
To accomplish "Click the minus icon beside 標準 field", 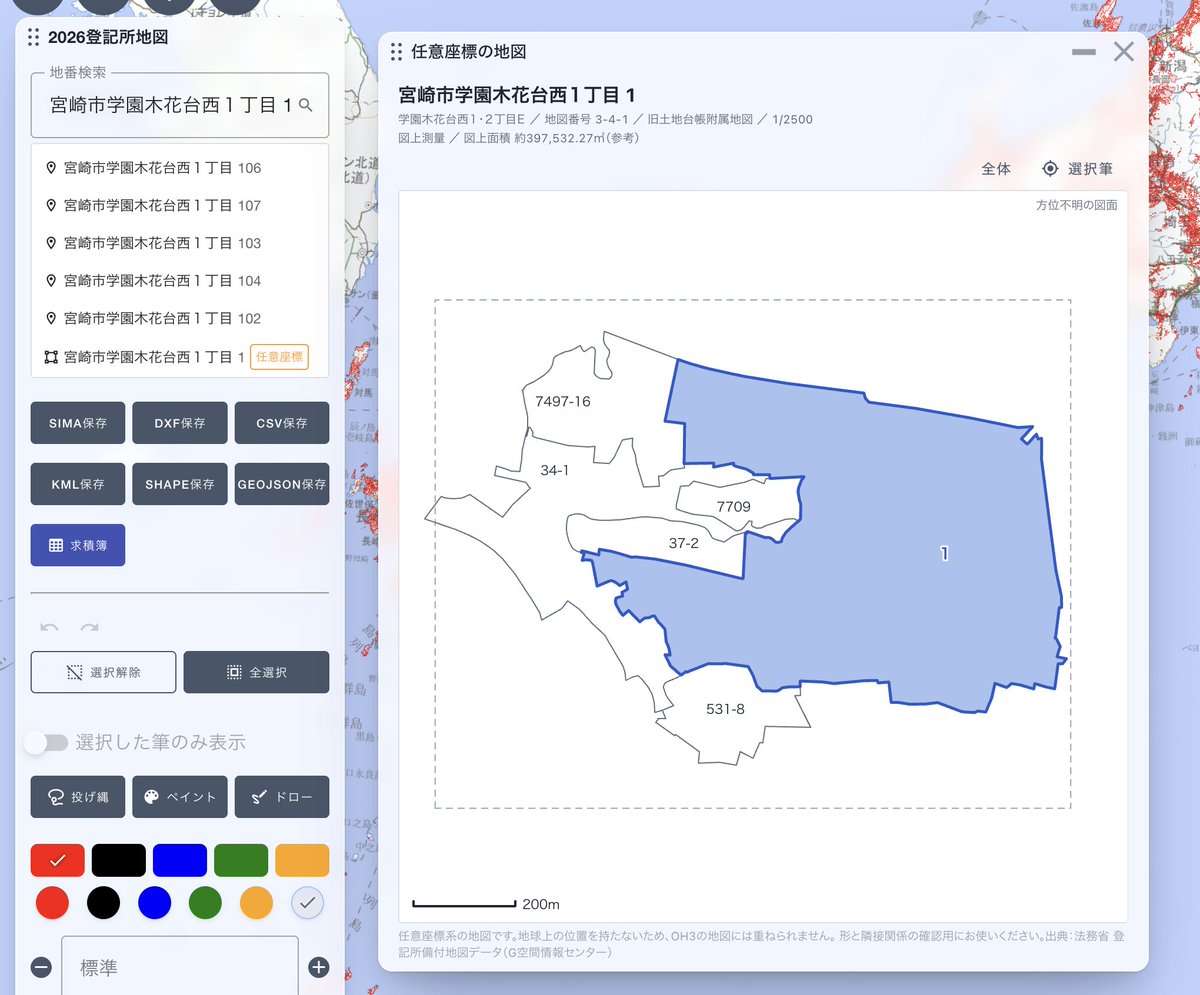I will coord(41,966).
